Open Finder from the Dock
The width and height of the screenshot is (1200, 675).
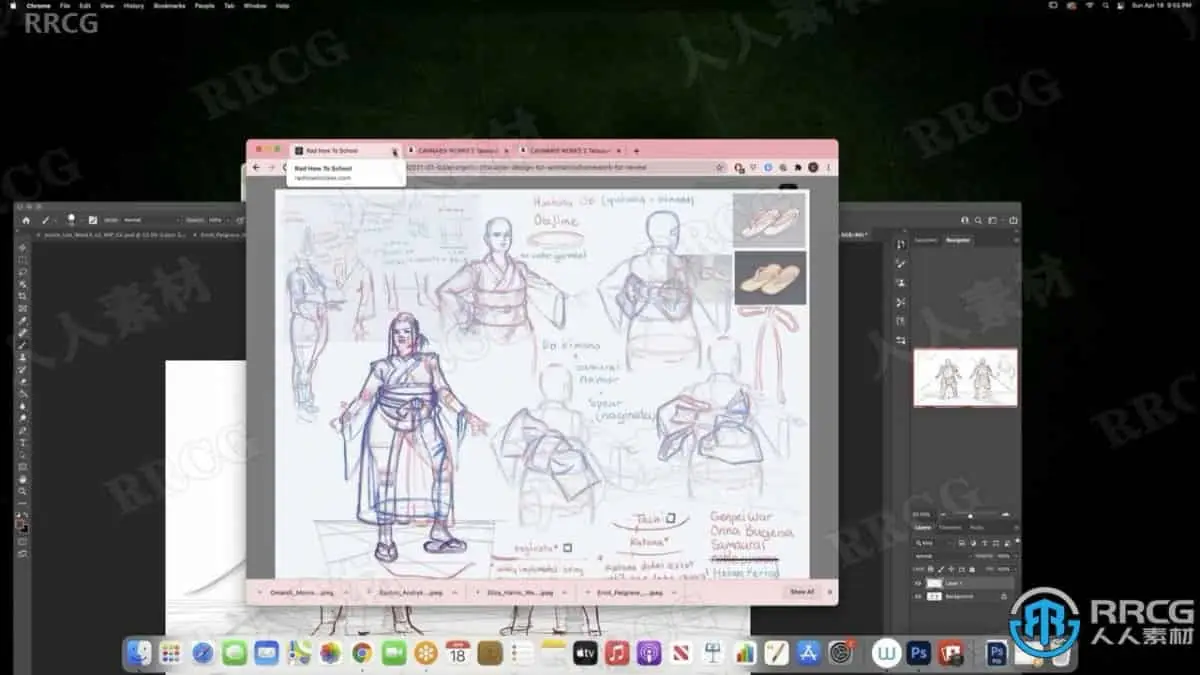(x=138, y=653)
